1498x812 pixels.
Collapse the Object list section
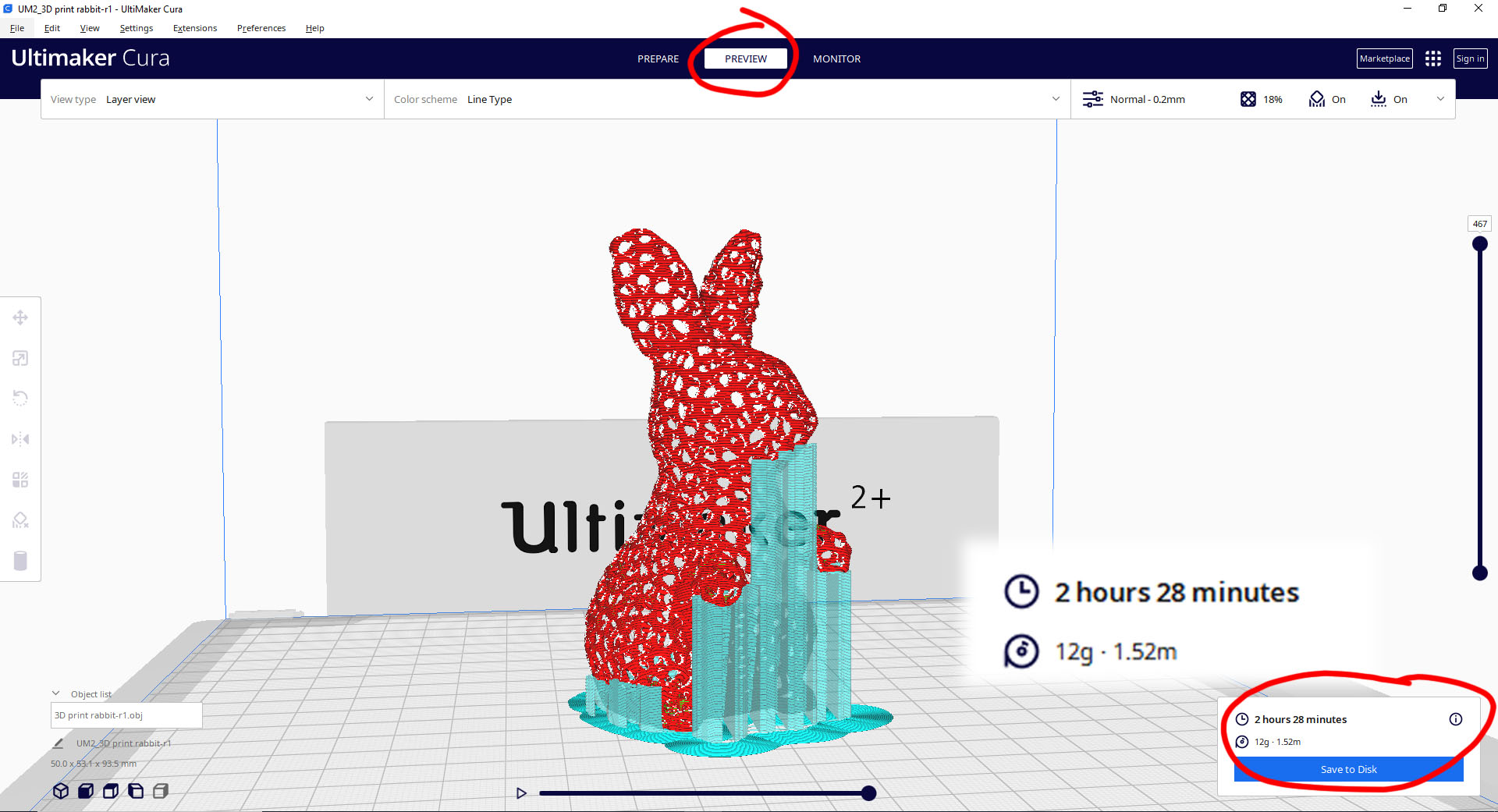coord(56,693)
